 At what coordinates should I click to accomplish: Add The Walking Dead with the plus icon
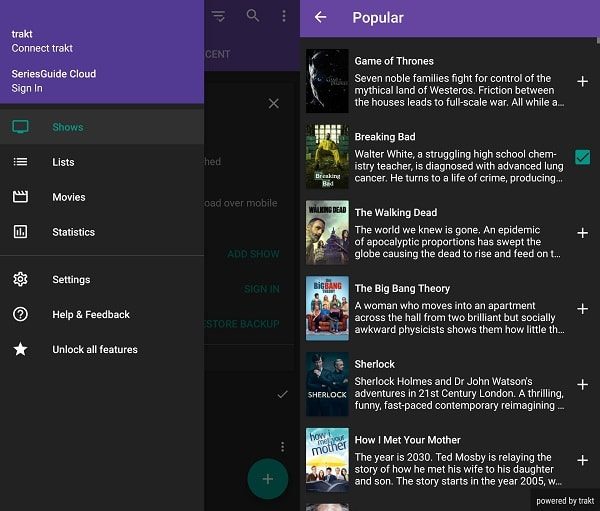582,233
